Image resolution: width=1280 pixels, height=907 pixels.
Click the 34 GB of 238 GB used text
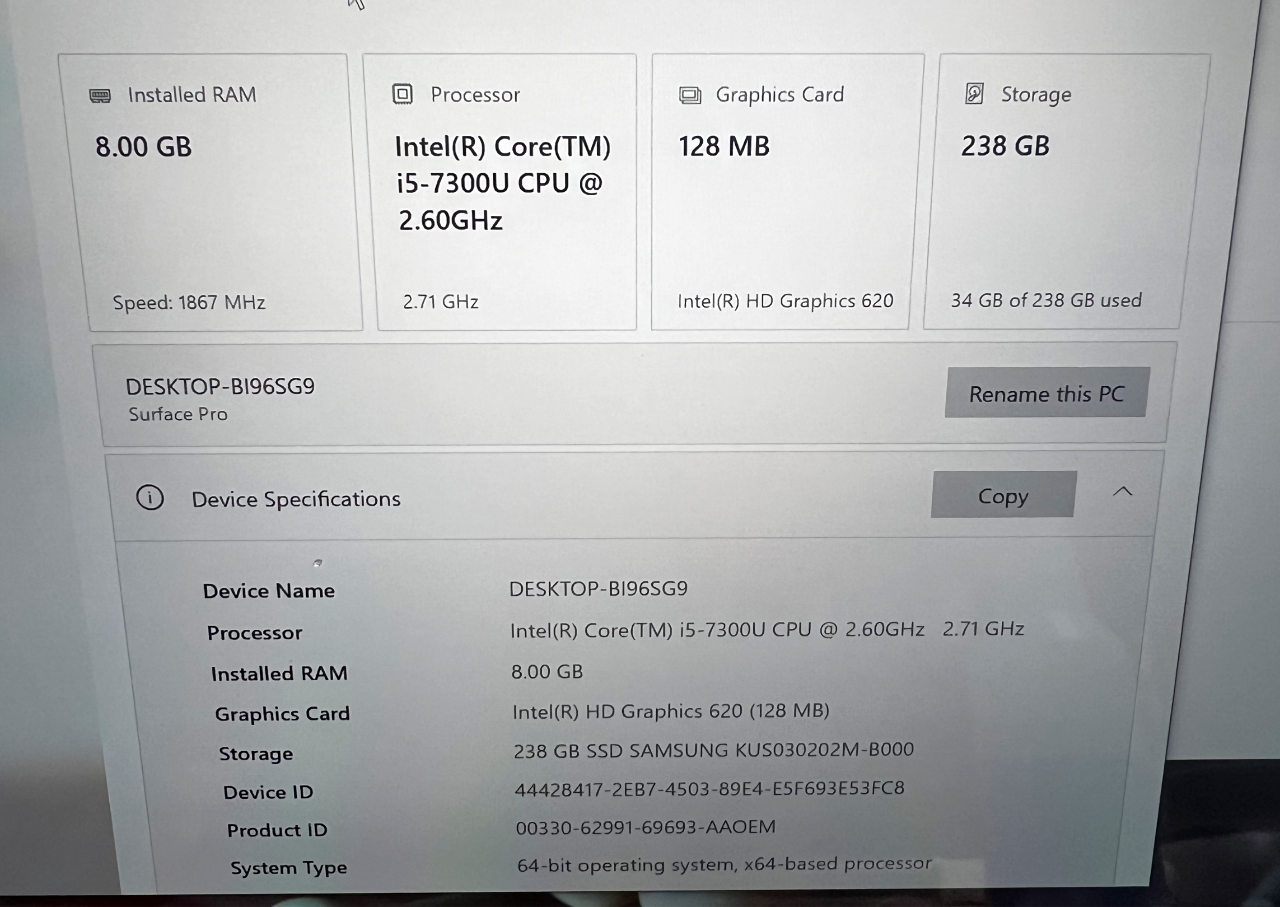pyautogui.click(x=1046, y=300)
